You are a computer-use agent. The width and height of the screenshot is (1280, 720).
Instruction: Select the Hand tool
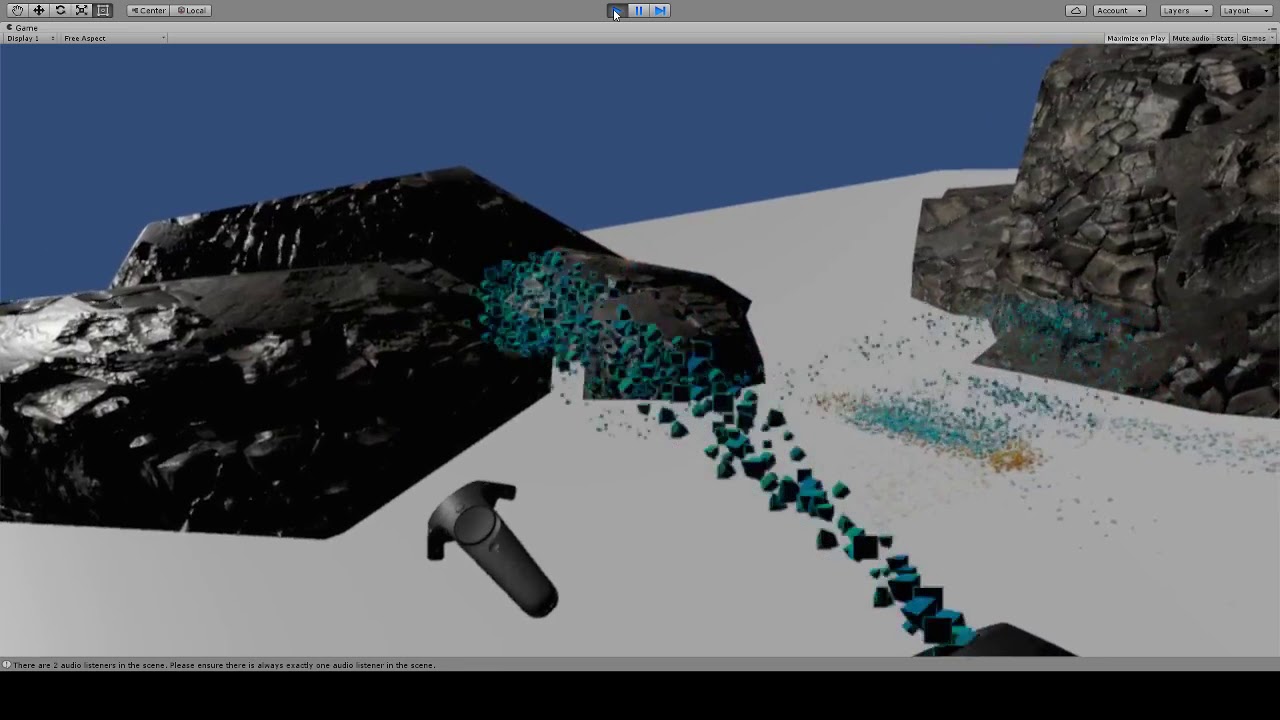point(18,10)
